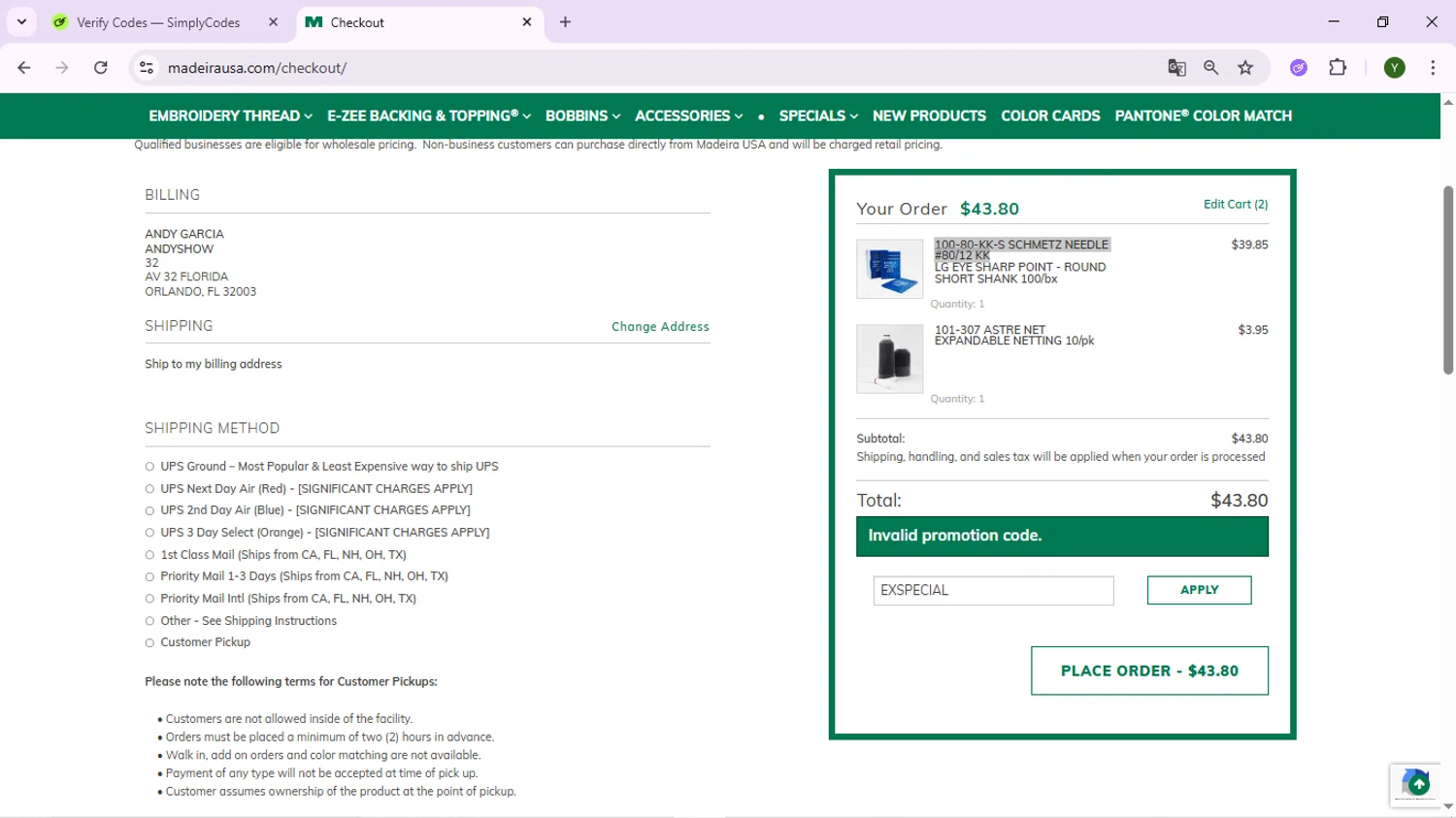Click the reCAPTCHA badge icon
Image resolution: width=1456 pixels, height=818 pixels.
coord(1414,784)
